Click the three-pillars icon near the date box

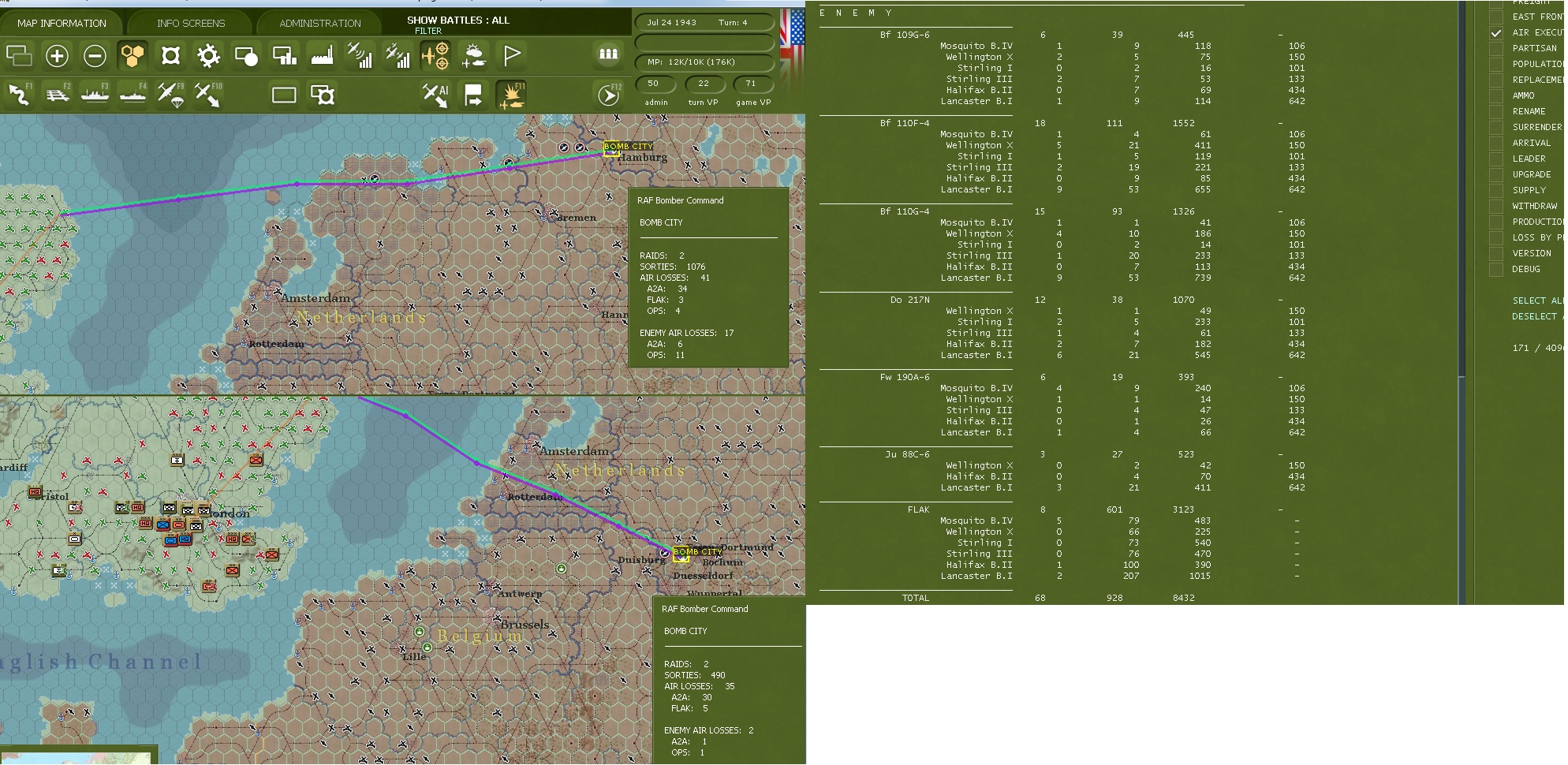[608, 54]
